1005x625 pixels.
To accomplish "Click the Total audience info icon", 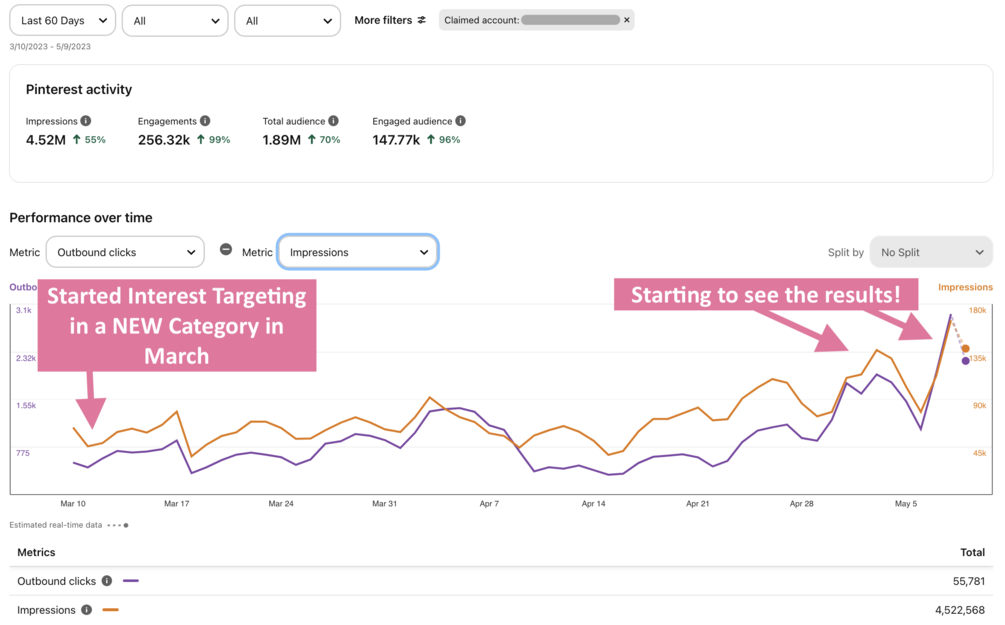I will [333, 121].
